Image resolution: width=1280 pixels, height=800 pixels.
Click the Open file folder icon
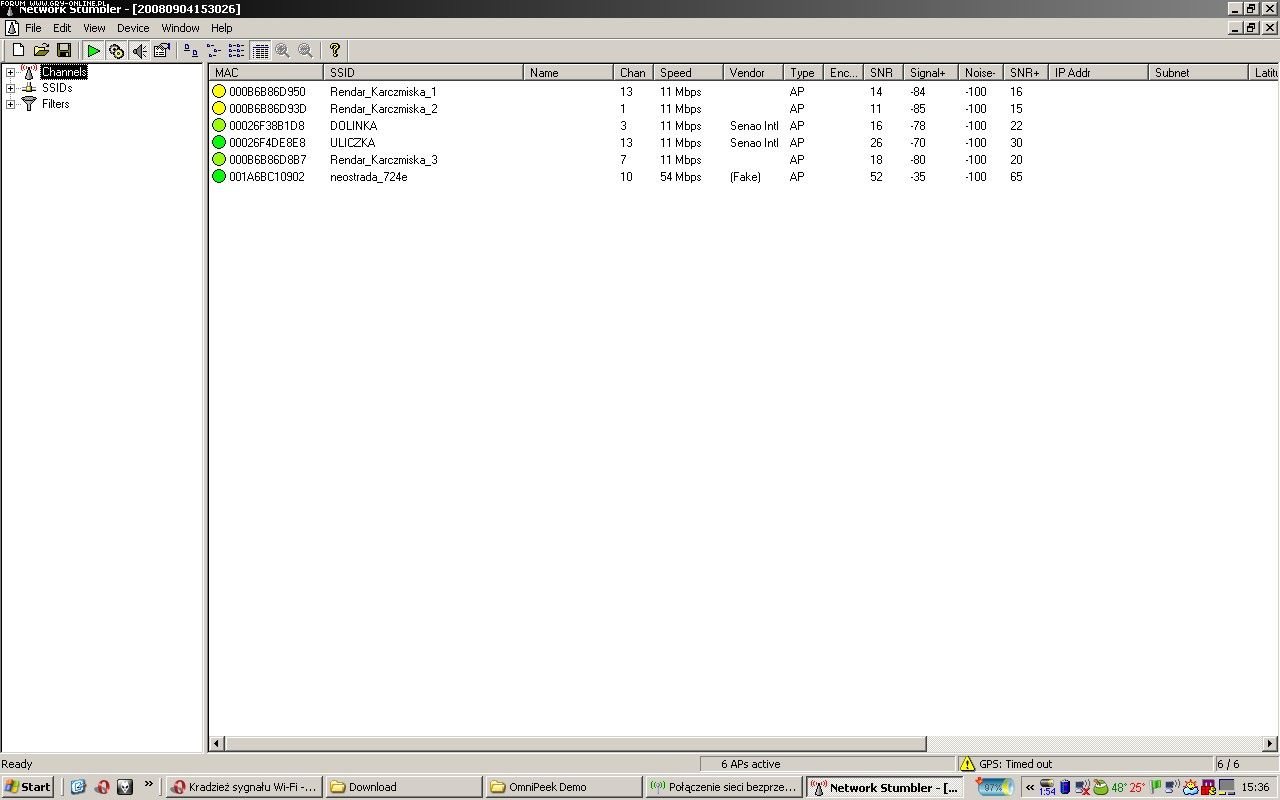point(41,50)
